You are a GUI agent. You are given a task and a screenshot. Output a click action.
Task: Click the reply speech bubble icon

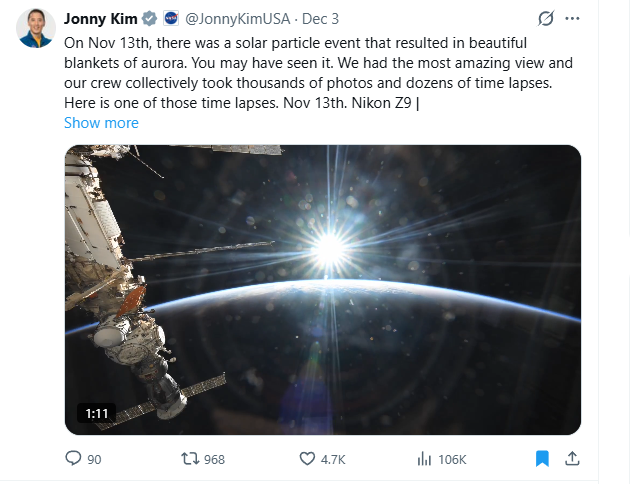point(73,458)
